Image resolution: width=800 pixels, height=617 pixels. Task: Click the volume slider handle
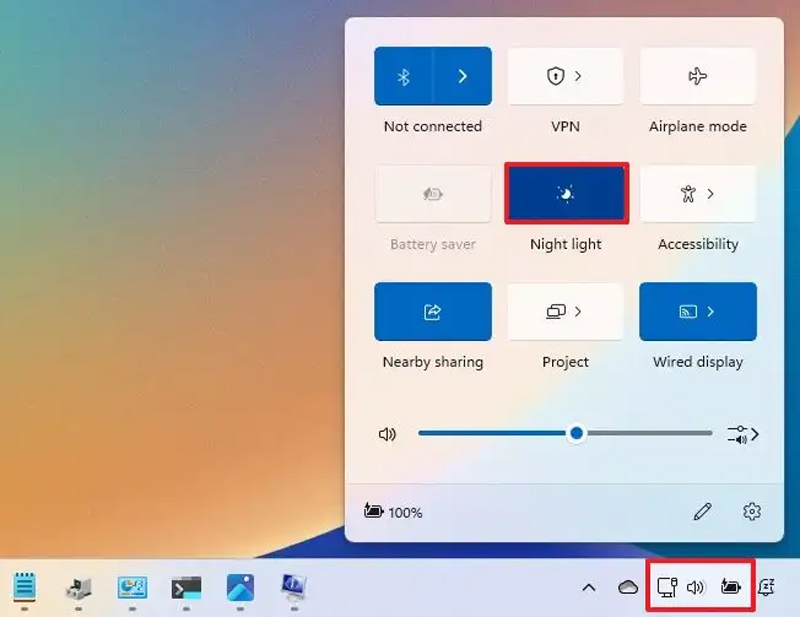576,434
